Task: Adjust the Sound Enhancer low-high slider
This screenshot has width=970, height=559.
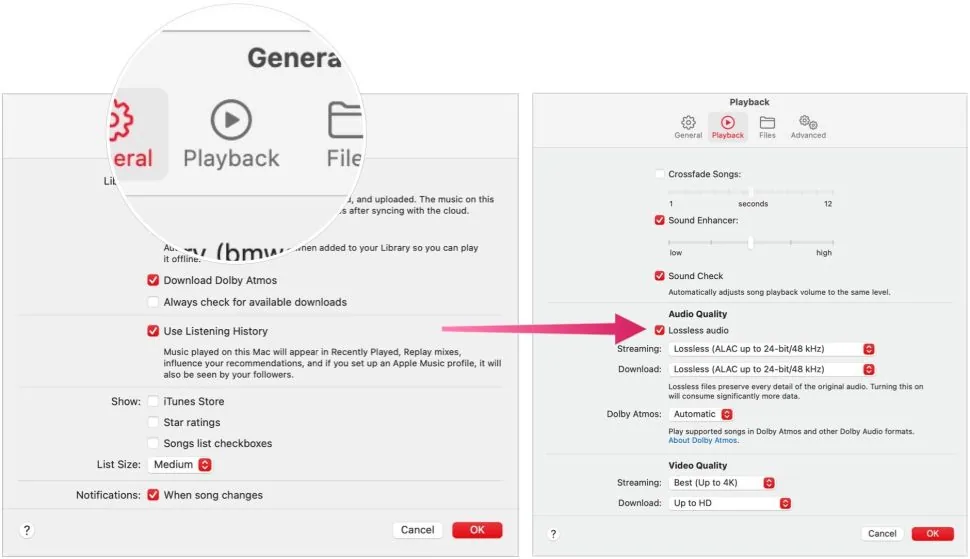Action: [x=750, y=242]
